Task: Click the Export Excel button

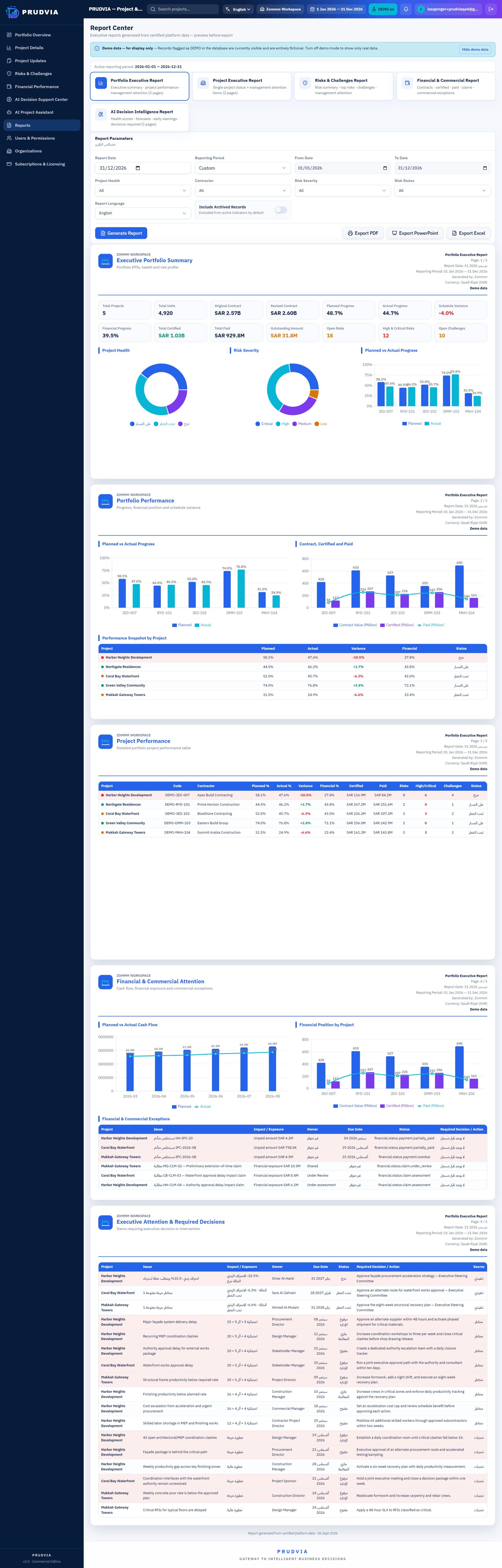Action: pyautogui.click(x=469, y=233)
